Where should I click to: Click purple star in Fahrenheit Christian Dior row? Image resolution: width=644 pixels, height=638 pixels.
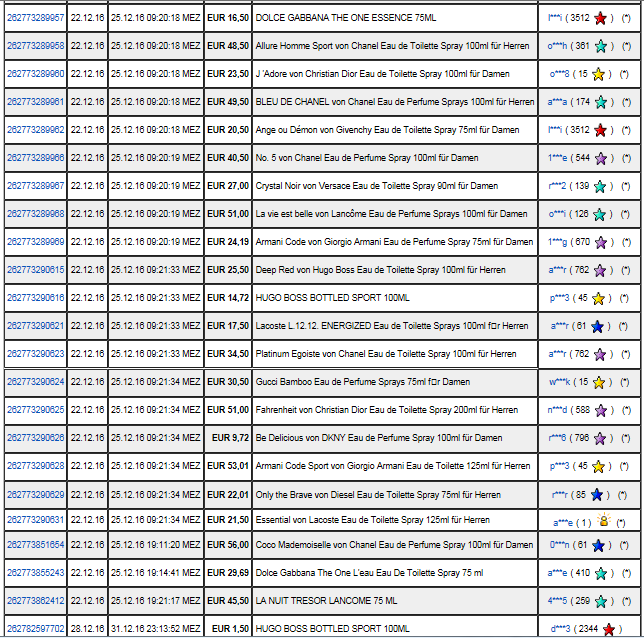click(x=600, y=410)
